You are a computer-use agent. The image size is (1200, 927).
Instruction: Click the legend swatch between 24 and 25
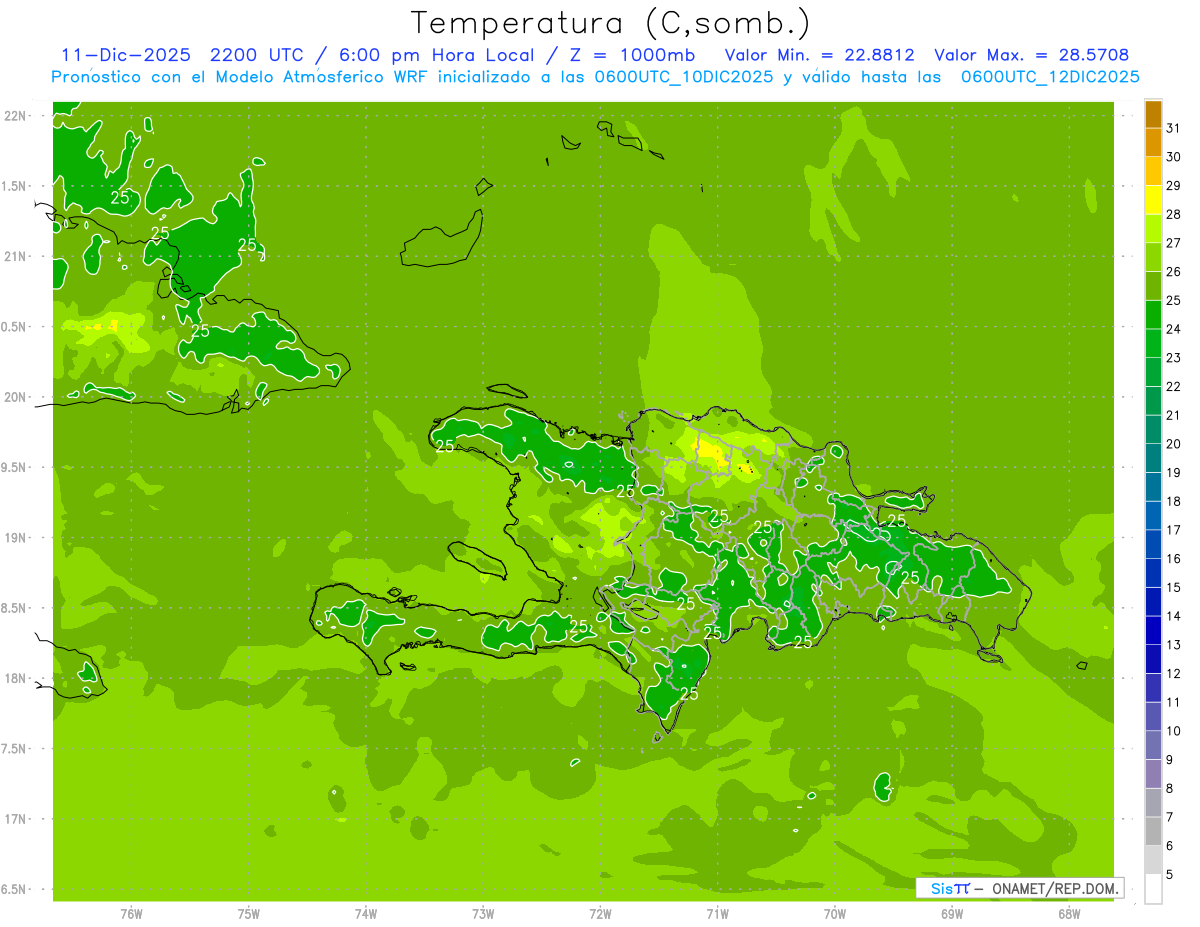1153,315
